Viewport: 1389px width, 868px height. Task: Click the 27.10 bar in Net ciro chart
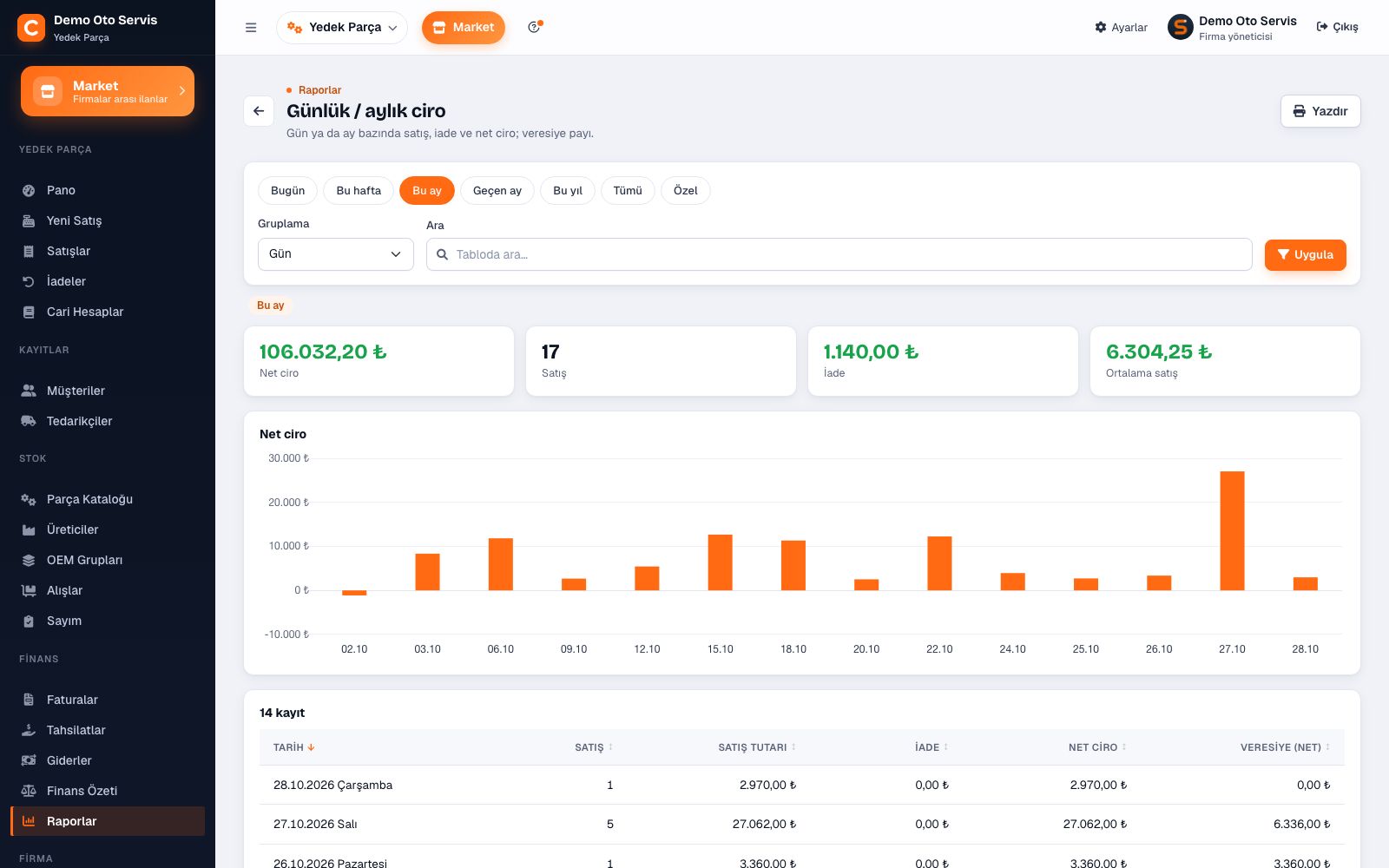pos(1232,530)
